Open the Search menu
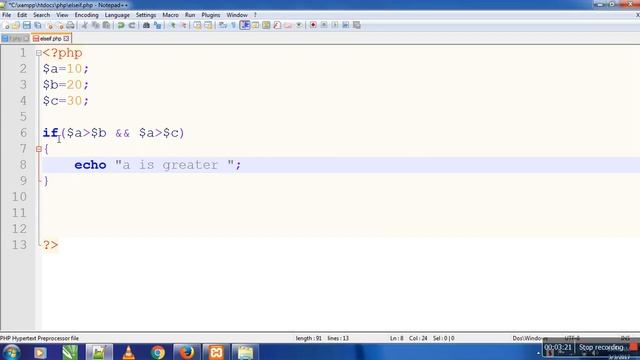Viewport: 640px width, 360px height. click(x=42, y=15)
